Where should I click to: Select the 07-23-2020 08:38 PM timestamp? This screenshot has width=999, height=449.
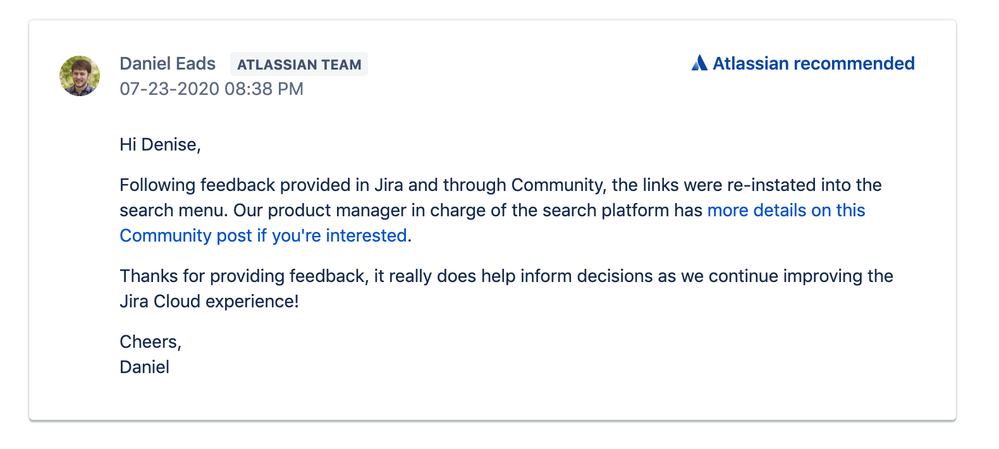(212, 89)
